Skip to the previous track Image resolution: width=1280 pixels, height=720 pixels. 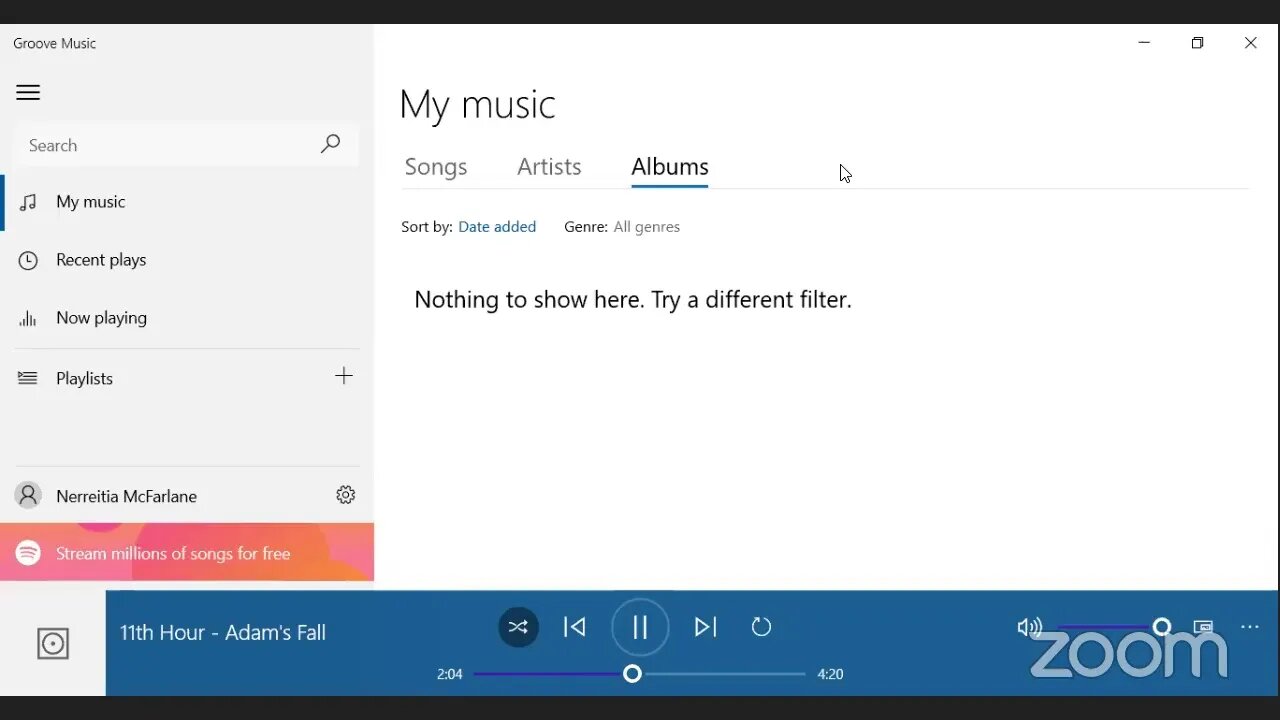[x=575, y=627]
